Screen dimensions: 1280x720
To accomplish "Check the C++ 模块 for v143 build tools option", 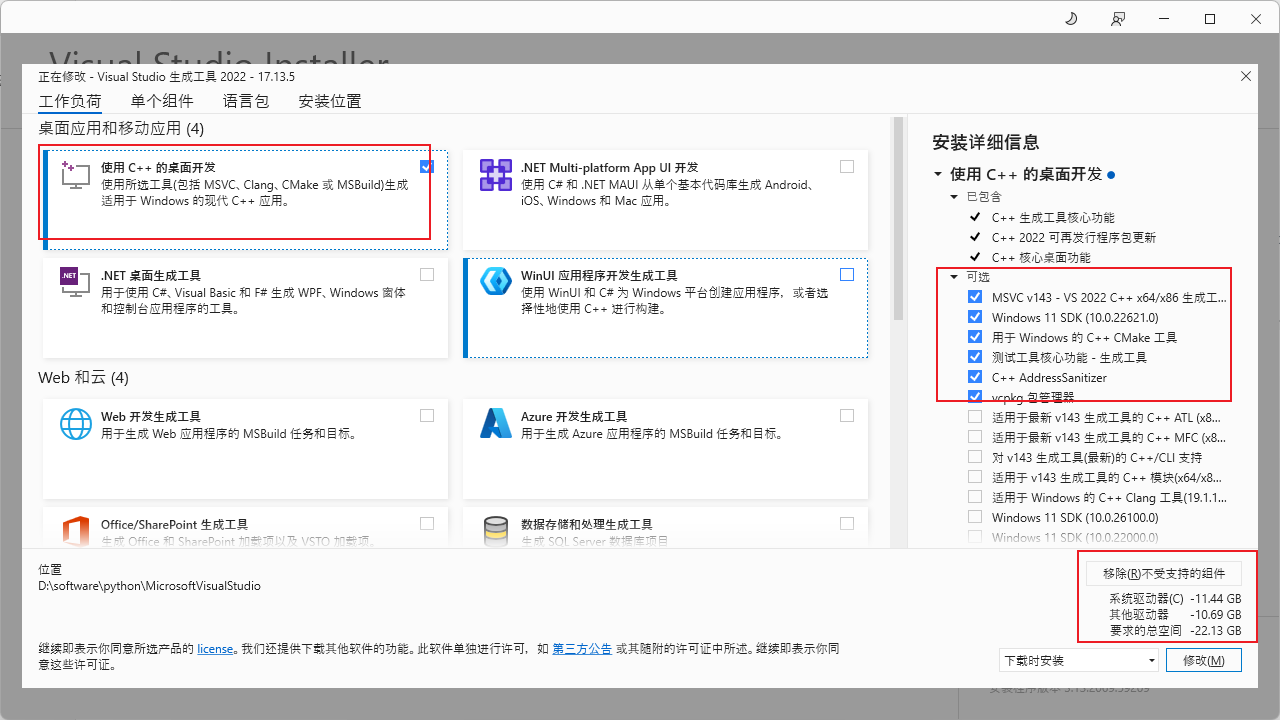I will point(975,477).
